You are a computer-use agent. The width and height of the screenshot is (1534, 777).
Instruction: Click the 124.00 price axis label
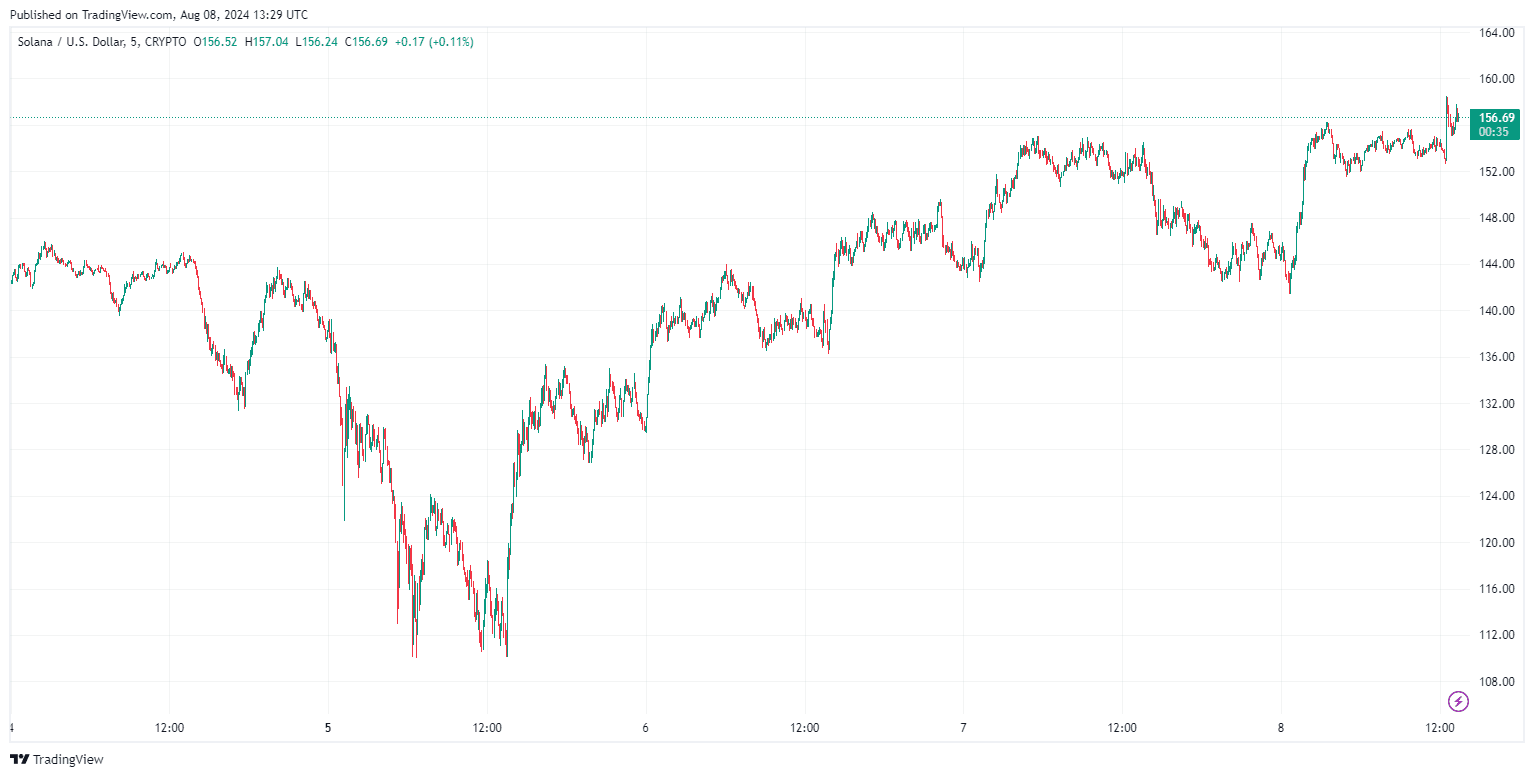pos(1496,497)
